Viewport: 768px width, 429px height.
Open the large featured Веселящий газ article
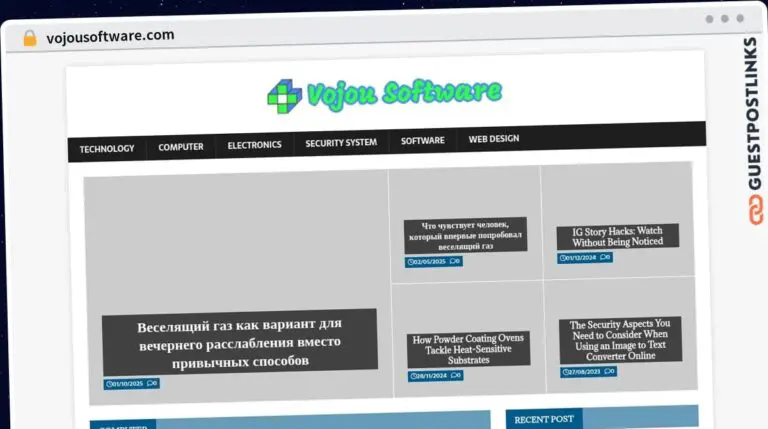240,343
